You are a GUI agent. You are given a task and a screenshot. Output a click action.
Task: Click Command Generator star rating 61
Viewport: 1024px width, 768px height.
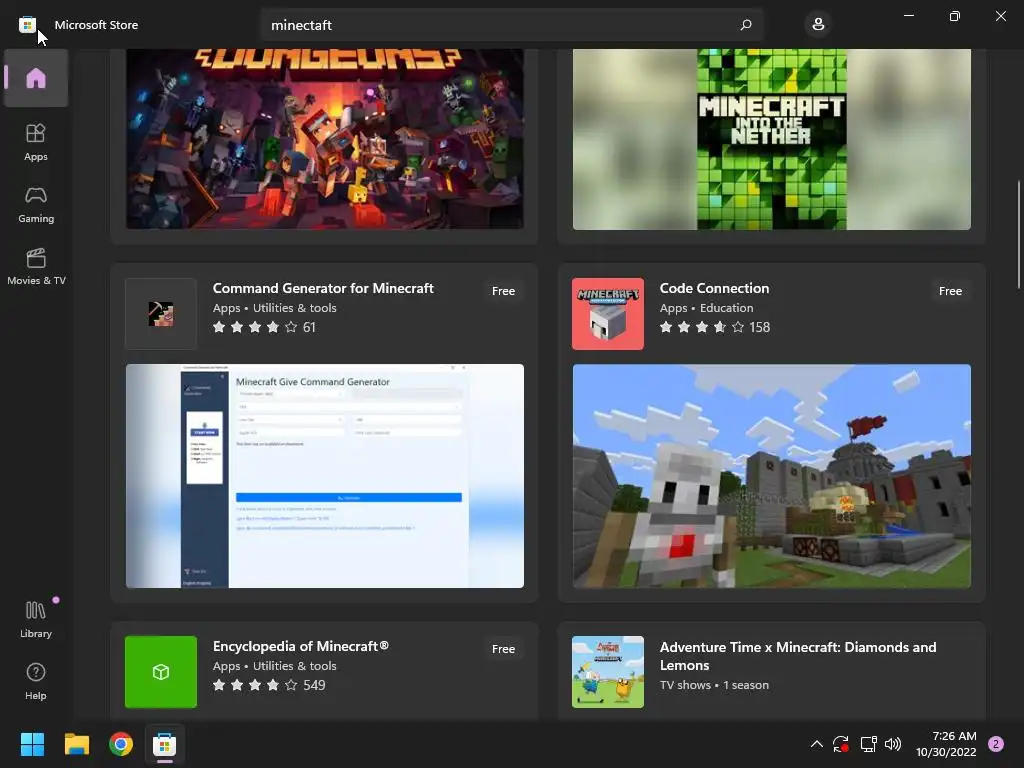pos(264,327)
